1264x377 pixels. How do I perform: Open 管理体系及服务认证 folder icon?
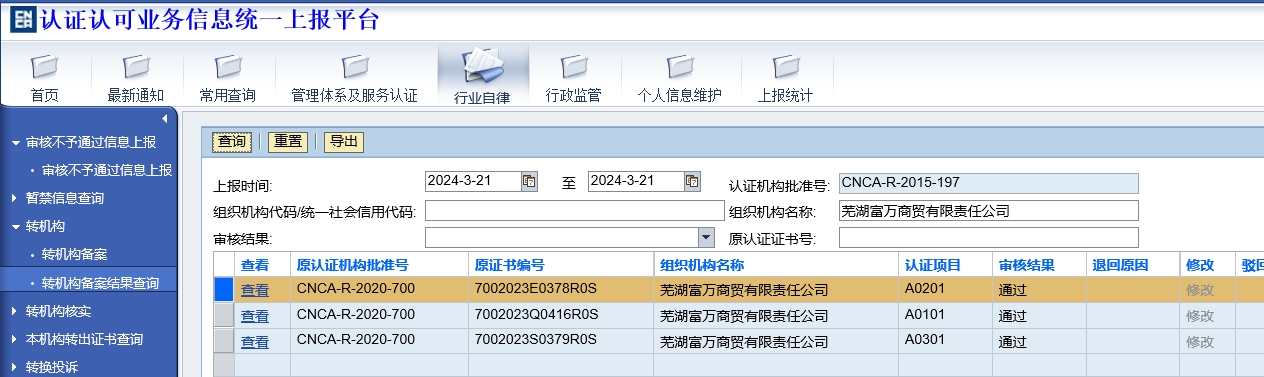pos(354,67)
